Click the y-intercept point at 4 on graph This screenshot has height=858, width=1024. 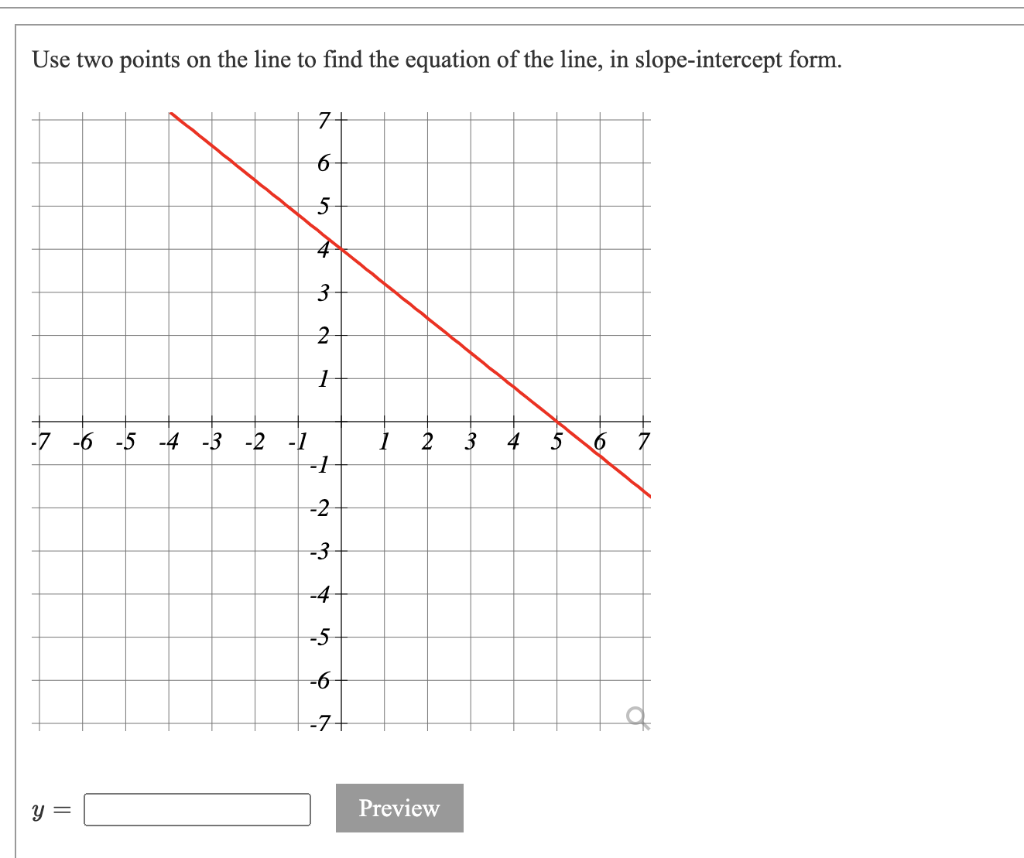(341, 247)
